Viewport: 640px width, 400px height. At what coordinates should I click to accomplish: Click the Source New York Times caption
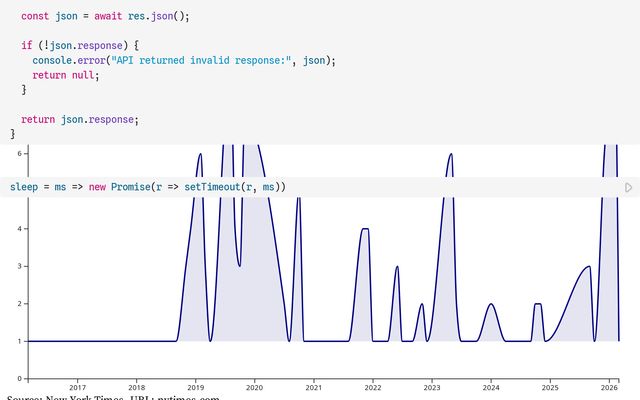pyautogui.click(x=110, y=397)
